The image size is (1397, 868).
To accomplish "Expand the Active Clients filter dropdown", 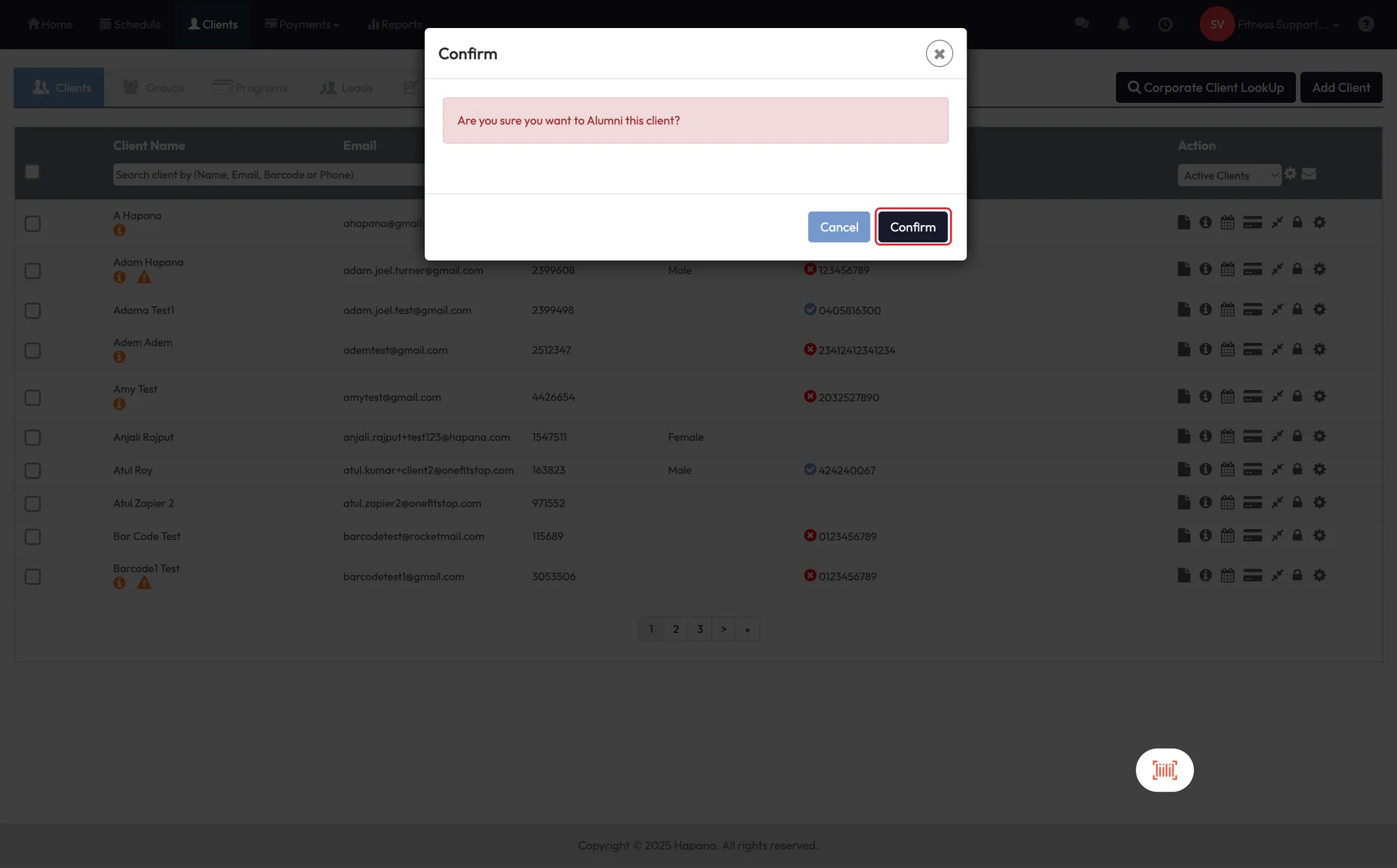I will [1229, 175].
